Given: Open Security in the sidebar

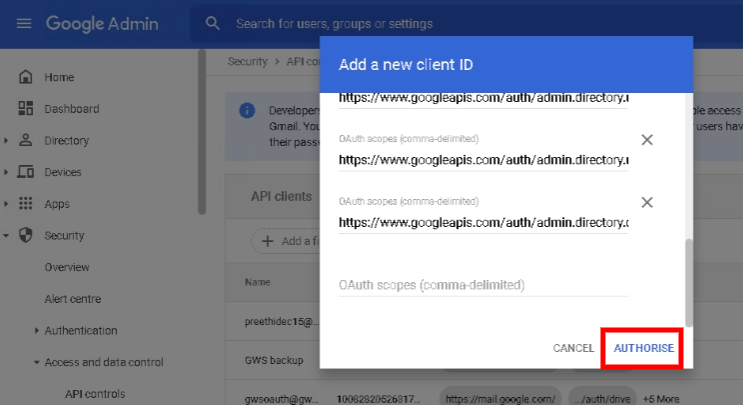Looking at the screenshot, I should click(x=64, y=236).
